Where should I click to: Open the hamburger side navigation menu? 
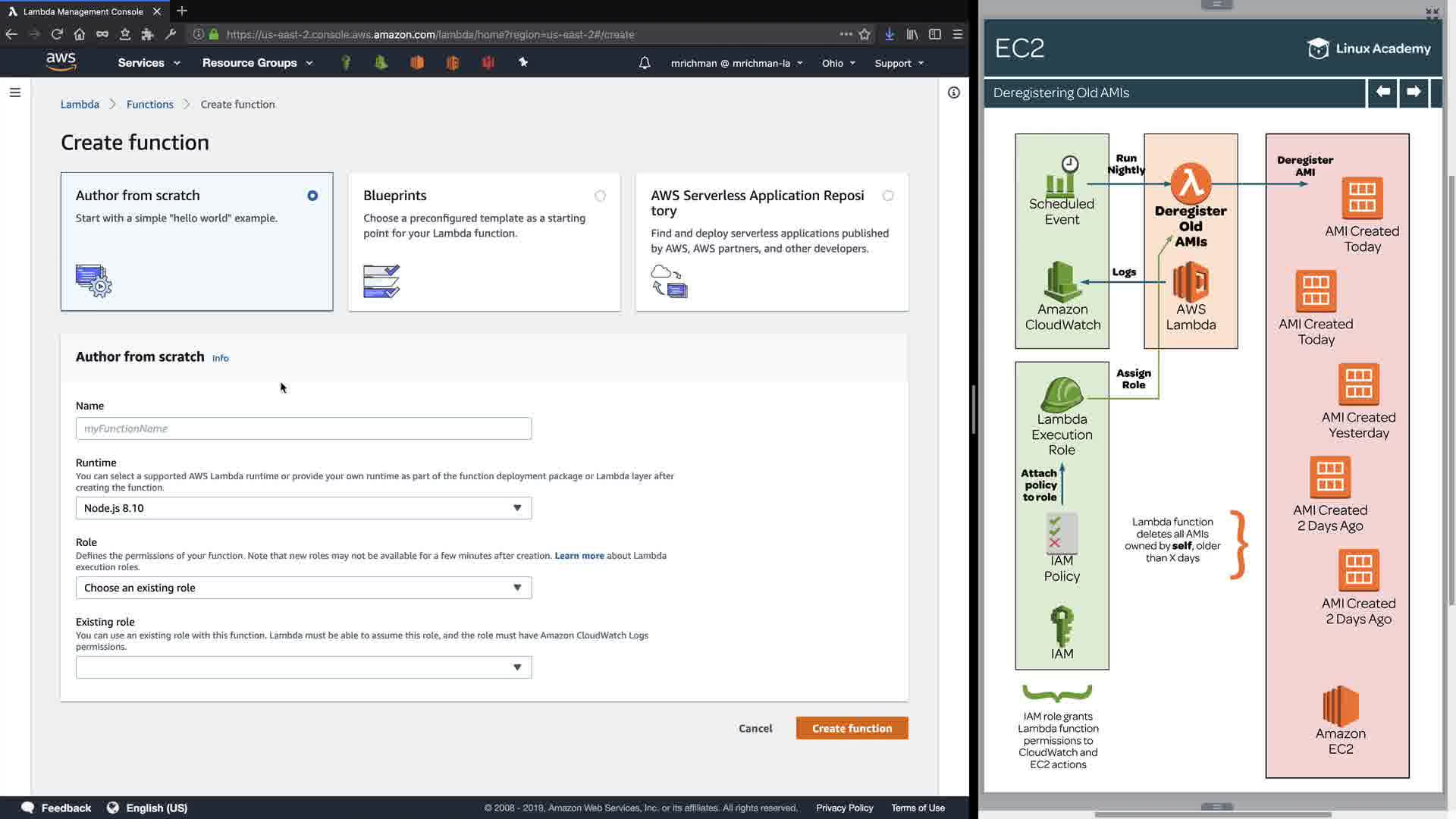15,93
